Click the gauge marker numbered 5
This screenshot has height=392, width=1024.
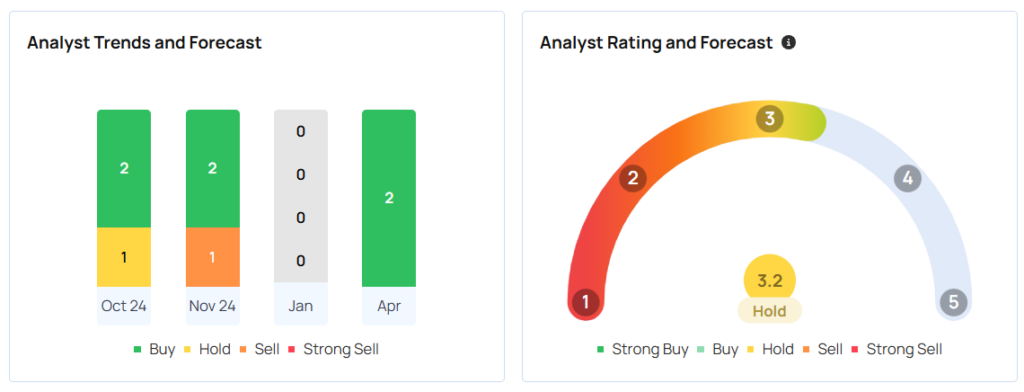click(953, 302)
